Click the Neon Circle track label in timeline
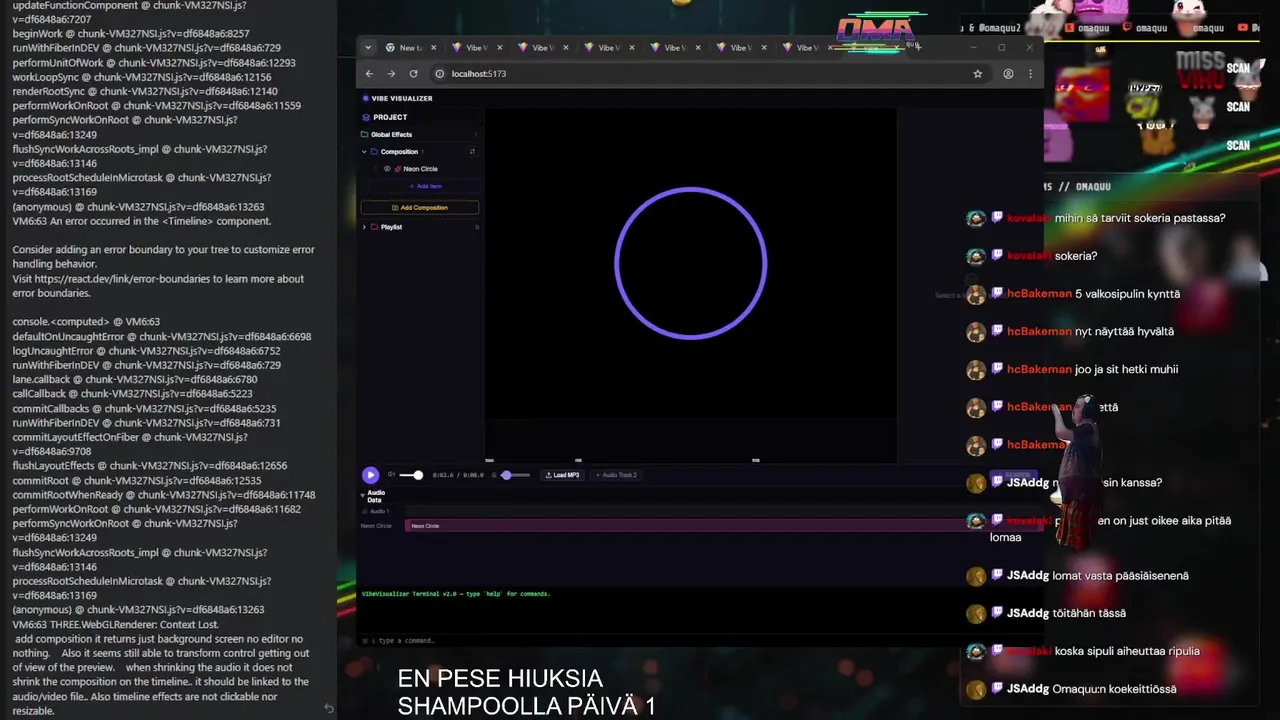Screen dimensions: 1280x720 376,526
